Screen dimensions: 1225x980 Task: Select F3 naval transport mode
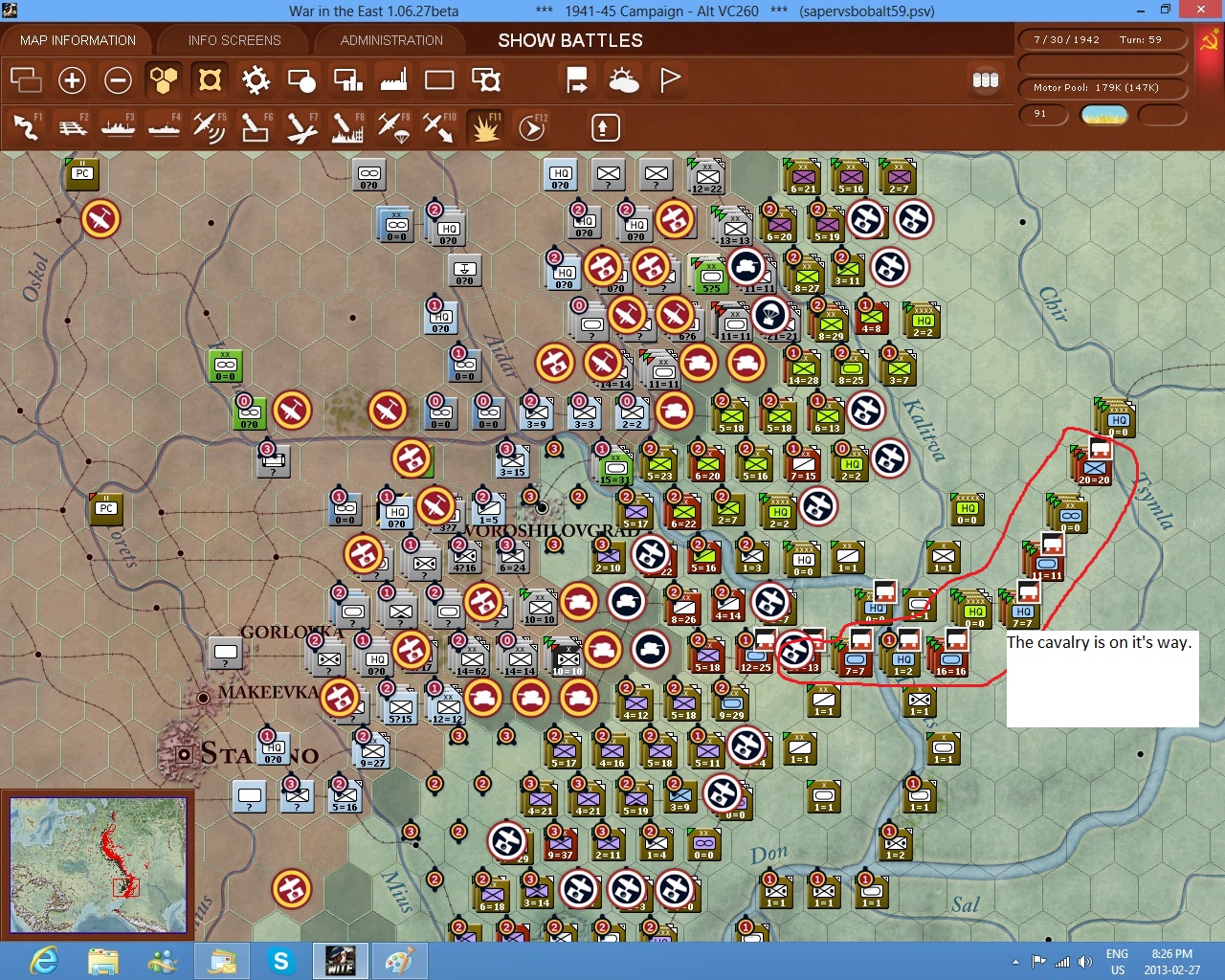tap(118, 127)
